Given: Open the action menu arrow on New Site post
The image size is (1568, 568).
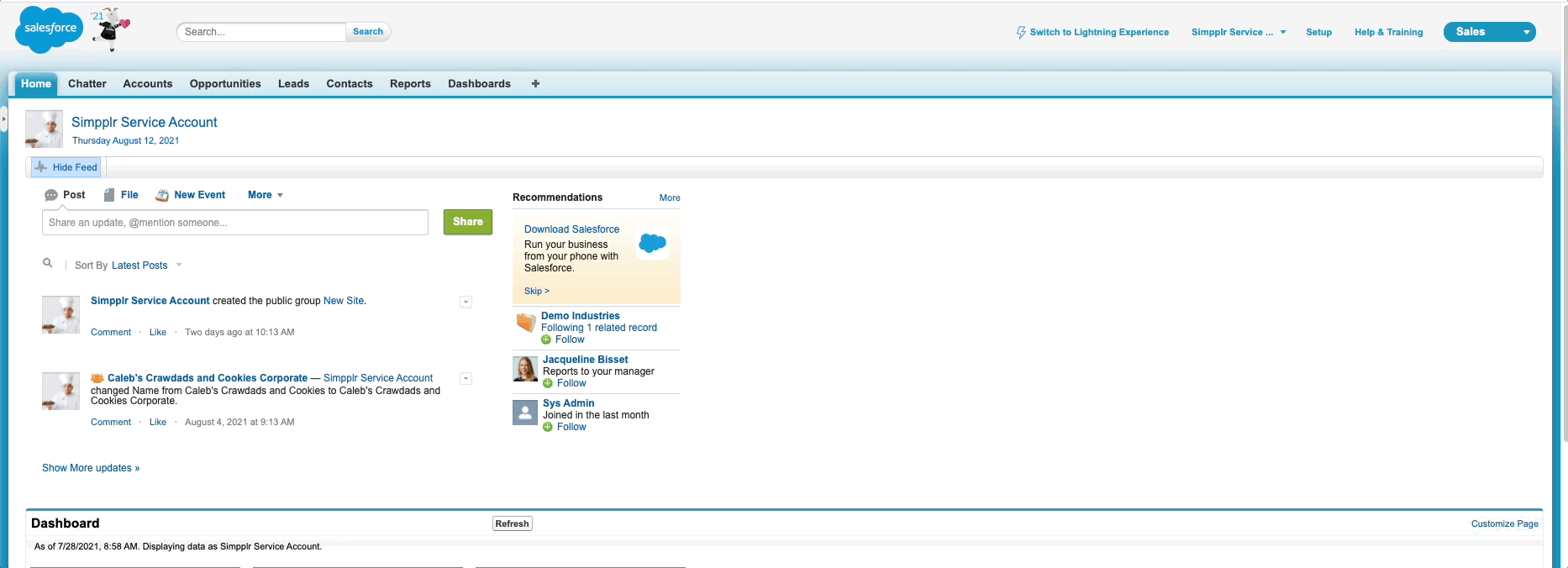Looking at the screenshot, I should [466, 302].
